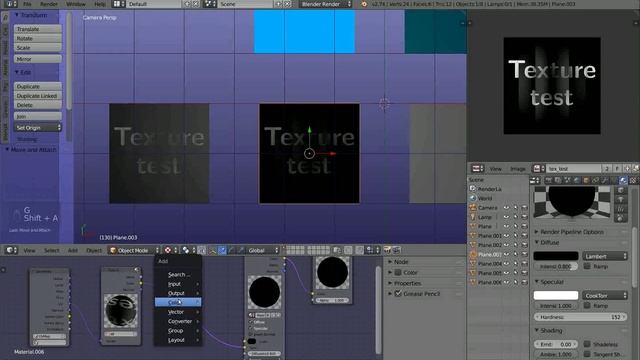Open the Vector submenu in Add menu
This screenshot has height=360, width=640.
(178, 312)
